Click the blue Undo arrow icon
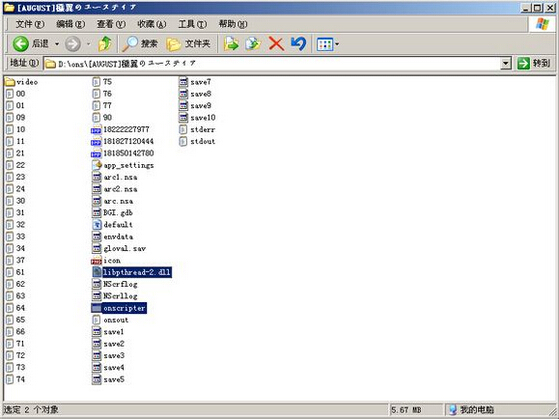This screenshot has width=559, height=420. (x=298, y=44)
